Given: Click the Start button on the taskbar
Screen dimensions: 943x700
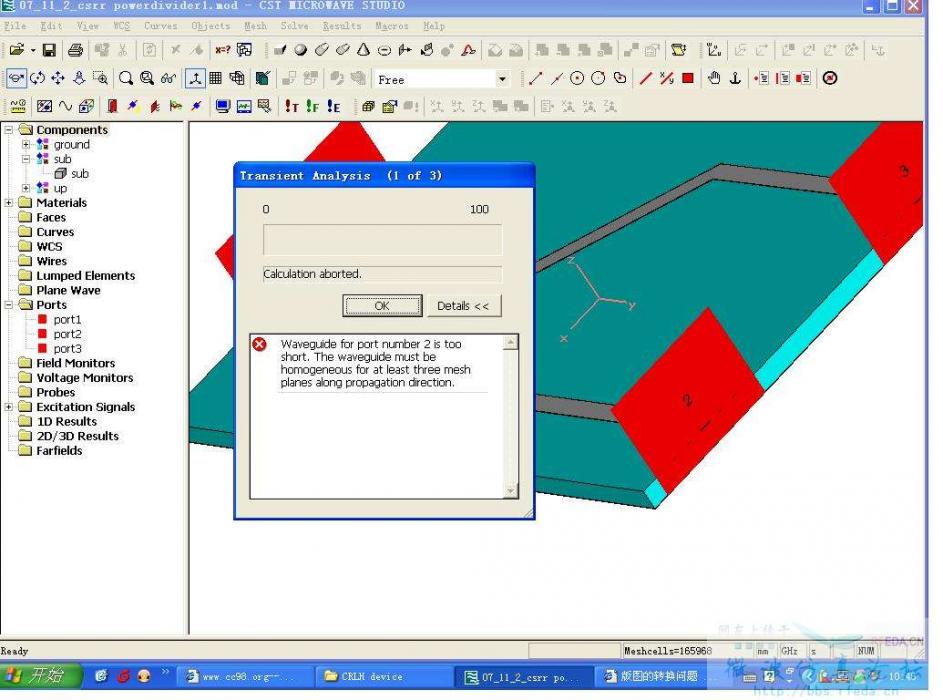Looking at the screenshot, I should [41, 675].
